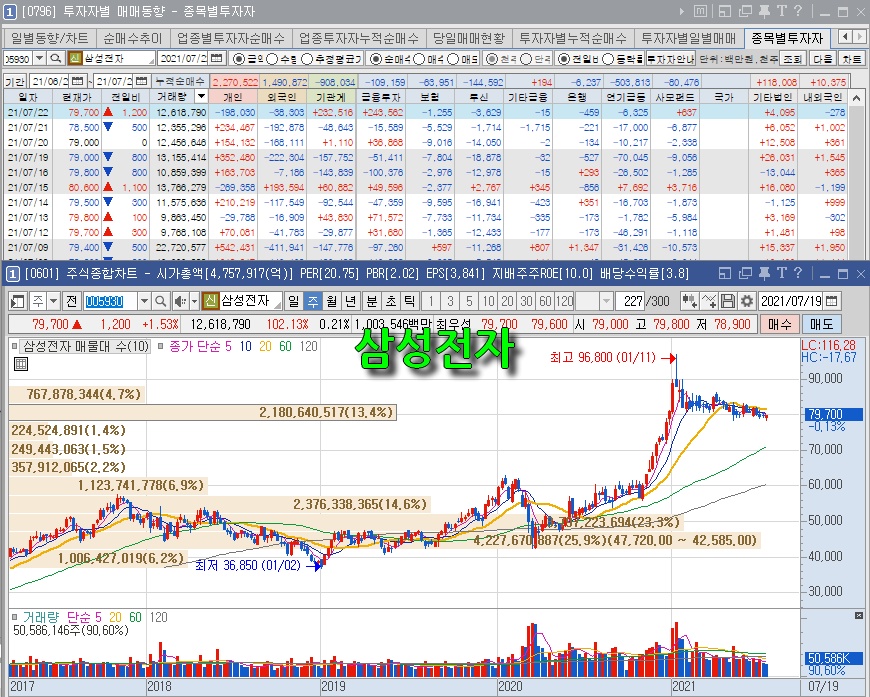Click the green 신 badge before 삼성전자 in chart
The width and height of the screenshot is (870, 697).
(x=210, y=301)
